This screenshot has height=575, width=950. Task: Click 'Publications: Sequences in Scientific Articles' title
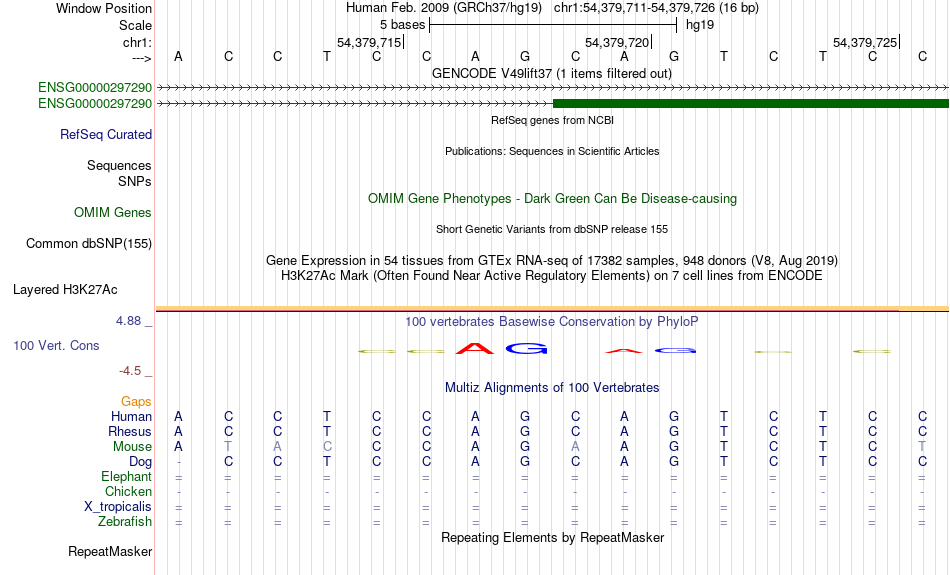click(552, 151)
